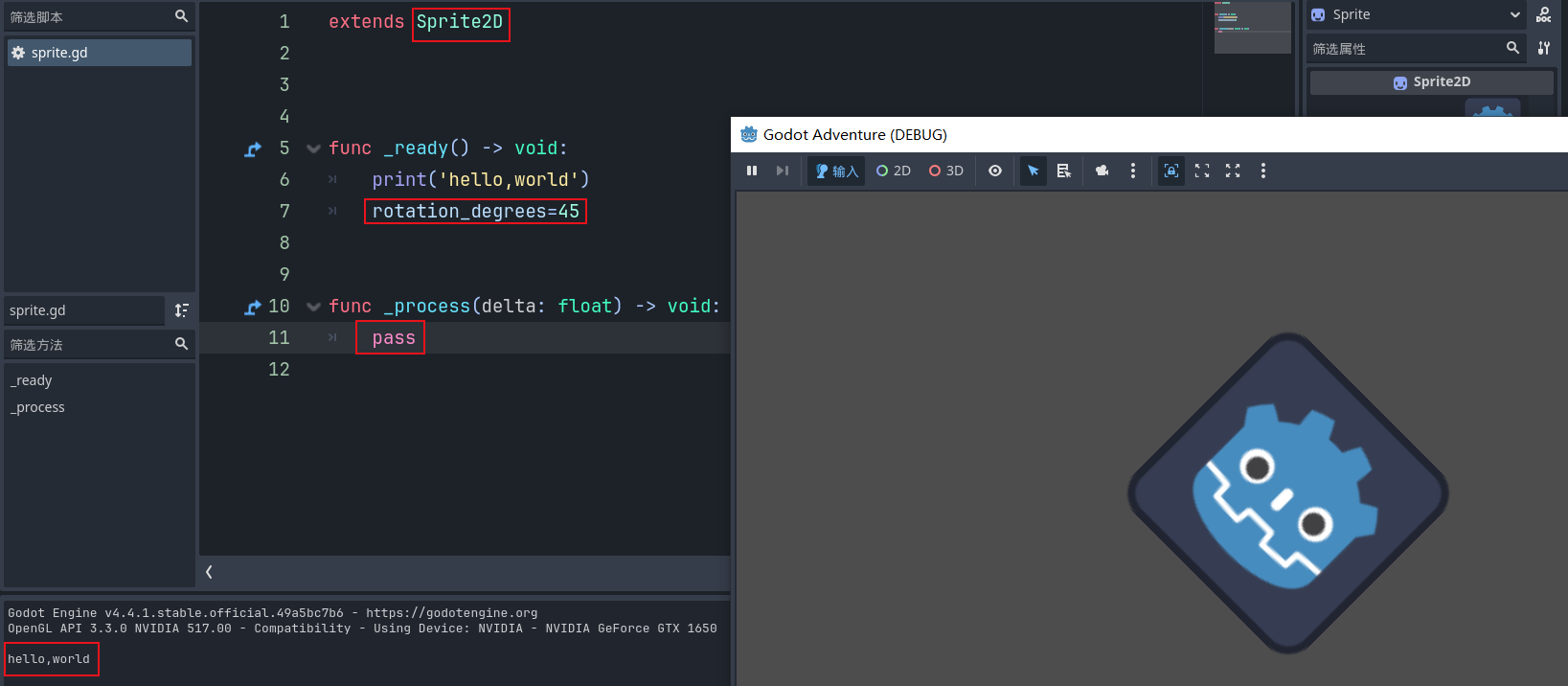Viewport: 1568px width, 686px height.
Task: Click the next frame step button
Action: [x=783, y=171]
